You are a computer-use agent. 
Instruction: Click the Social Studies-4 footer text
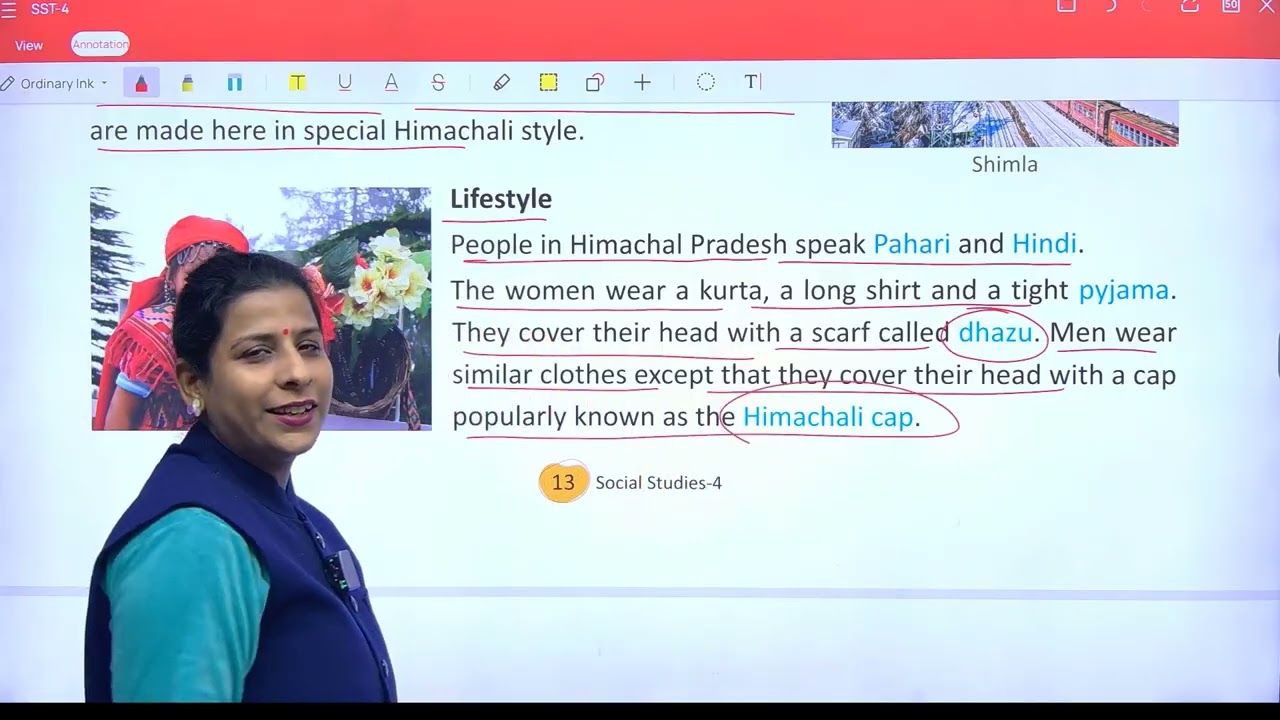658,483
